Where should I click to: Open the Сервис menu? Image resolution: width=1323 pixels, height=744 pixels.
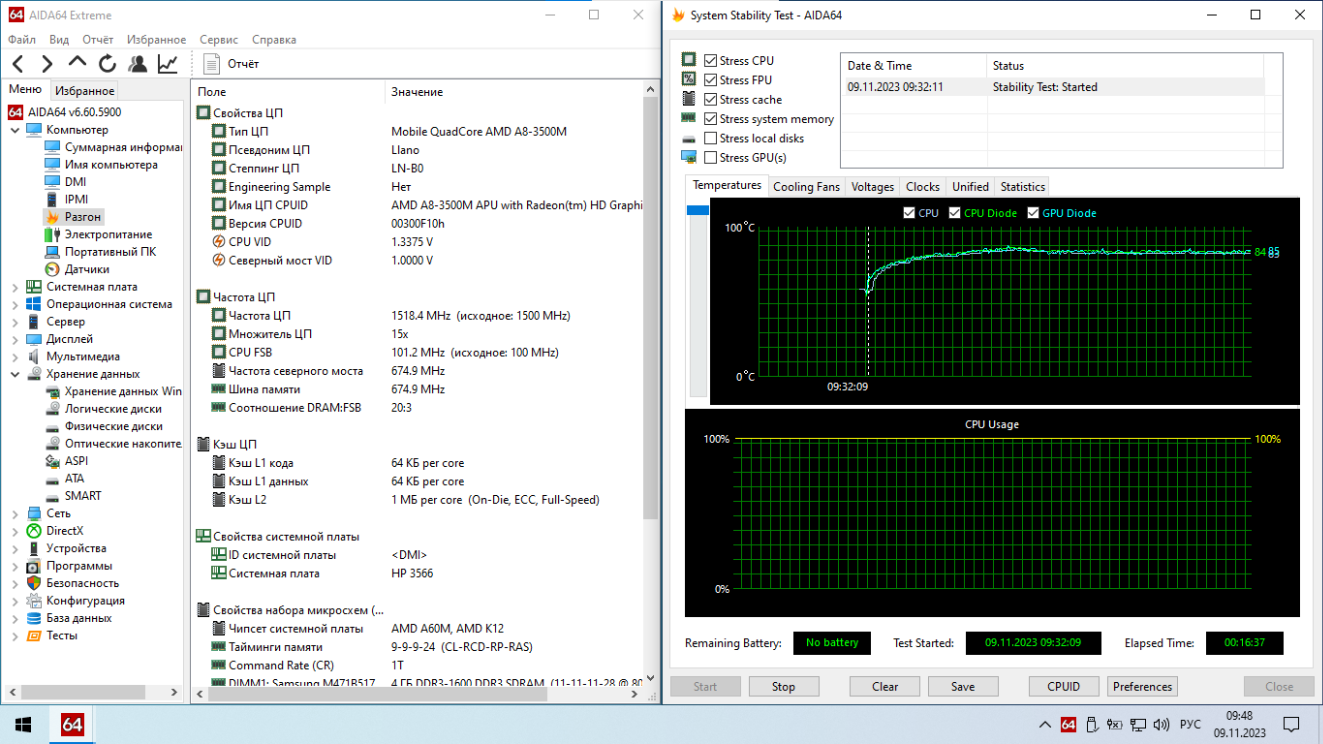pos(219,40)
